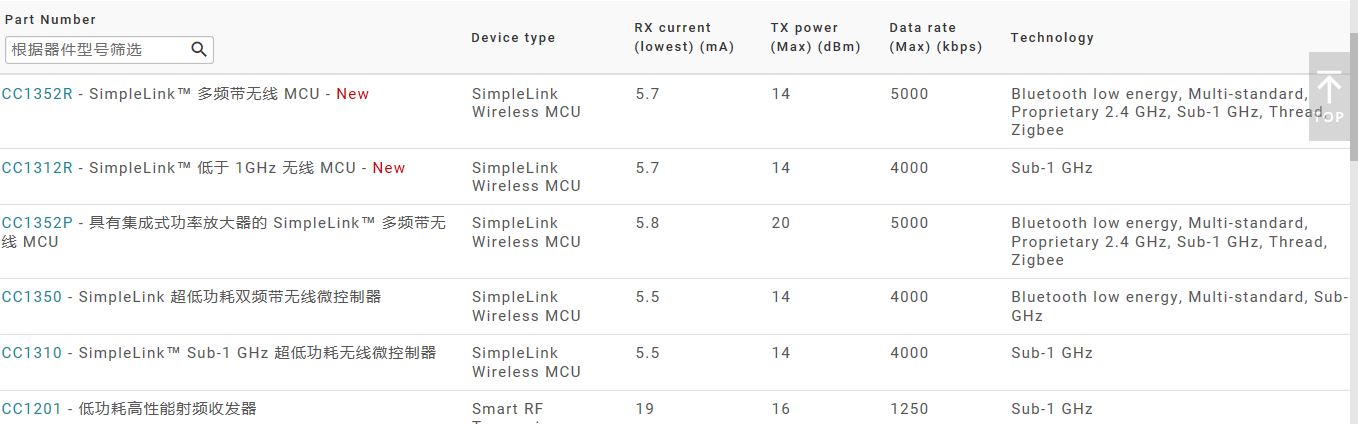Viewport: 1358px width, 424px height.
Task: Open the CC1201 part link
Action: click(x=32, y=409)
